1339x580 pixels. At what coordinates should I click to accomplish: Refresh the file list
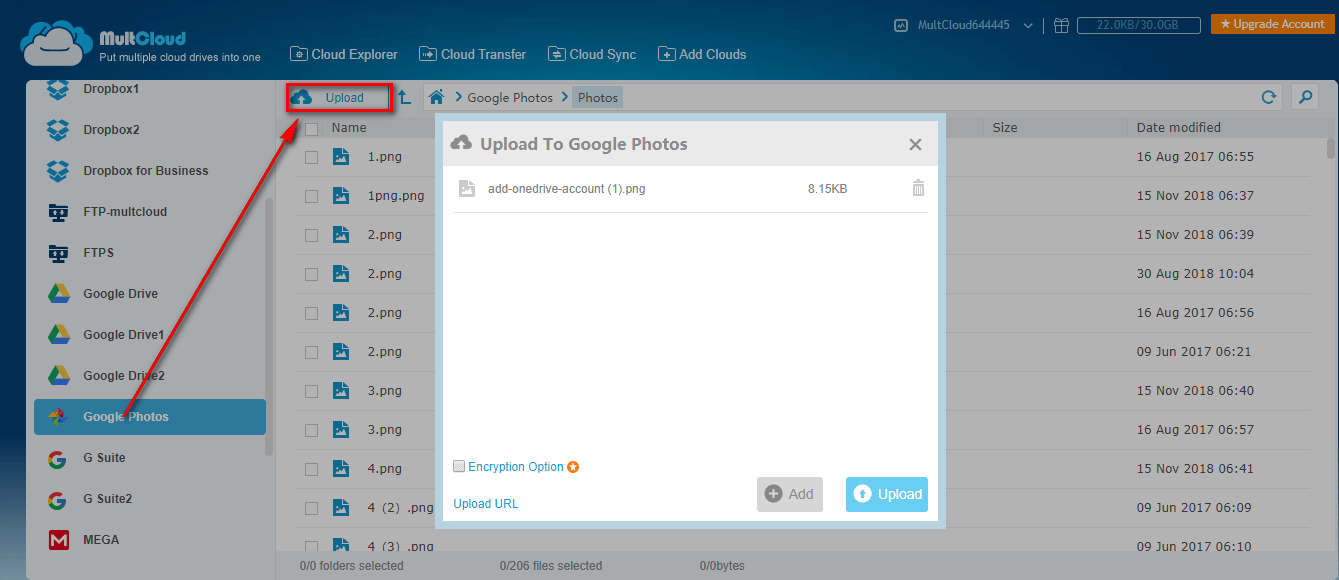1268,97
